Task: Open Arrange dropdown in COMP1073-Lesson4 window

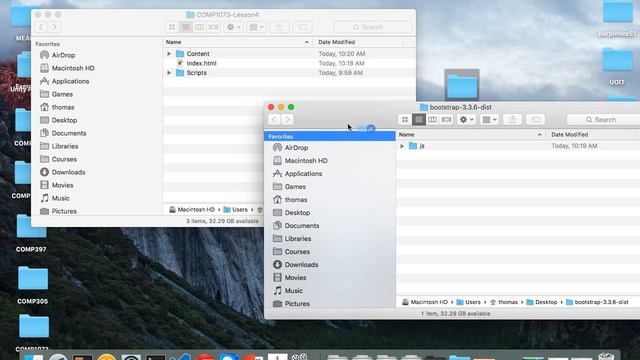Action: 257,27
